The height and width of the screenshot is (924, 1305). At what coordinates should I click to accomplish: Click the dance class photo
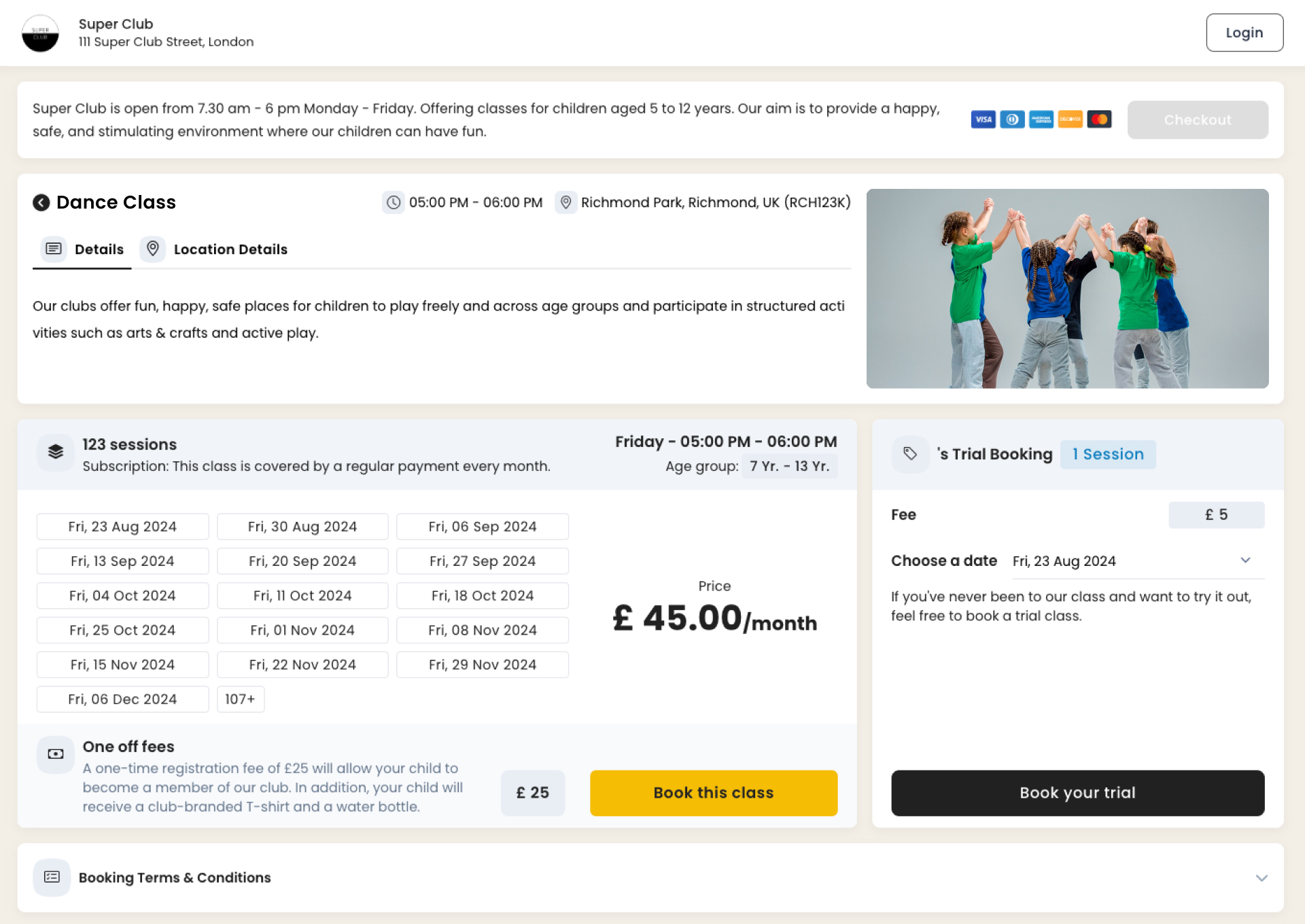[x=1067, y=289]
